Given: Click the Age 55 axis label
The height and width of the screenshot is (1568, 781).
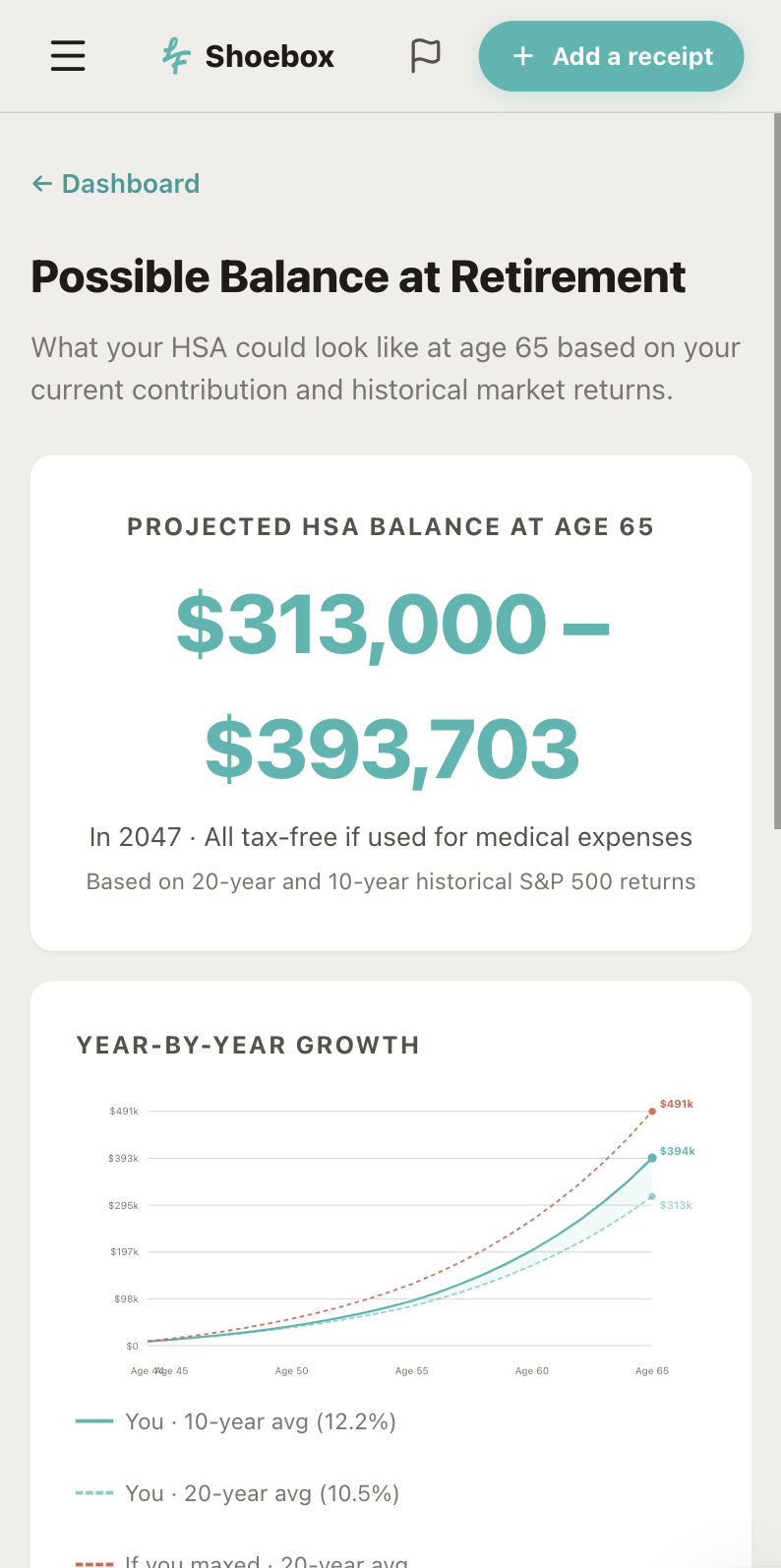Looking at the screenshot, I should (412, 1370).
